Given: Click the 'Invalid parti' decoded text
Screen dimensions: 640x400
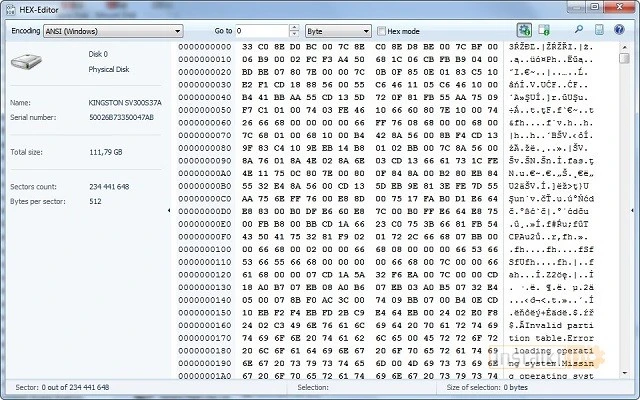Looking at the screenshot, I should pyautogui.click(x=562, y=325).
